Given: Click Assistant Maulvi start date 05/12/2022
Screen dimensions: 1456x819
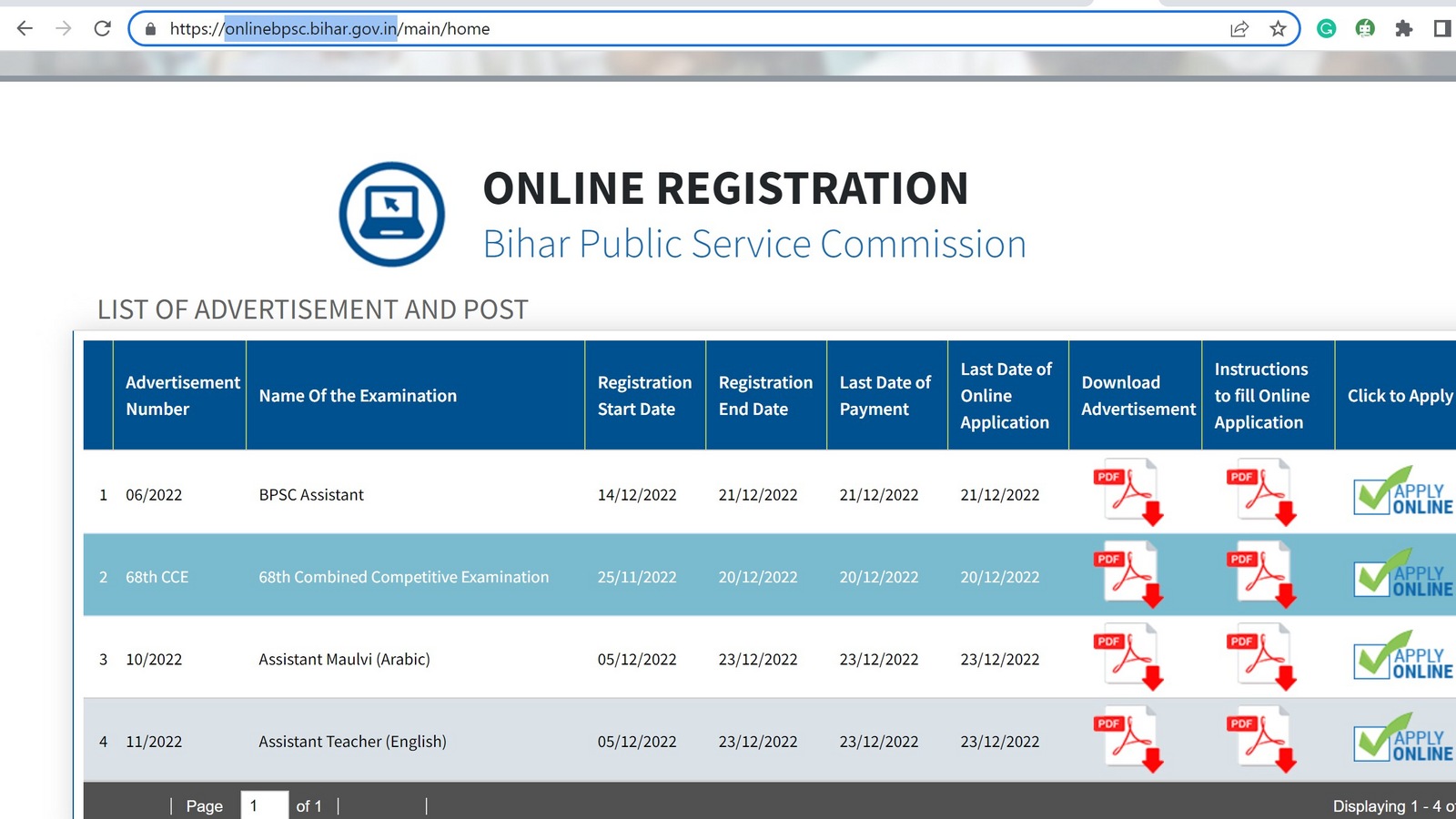Looking at the screenshot, I should point(637,660).
